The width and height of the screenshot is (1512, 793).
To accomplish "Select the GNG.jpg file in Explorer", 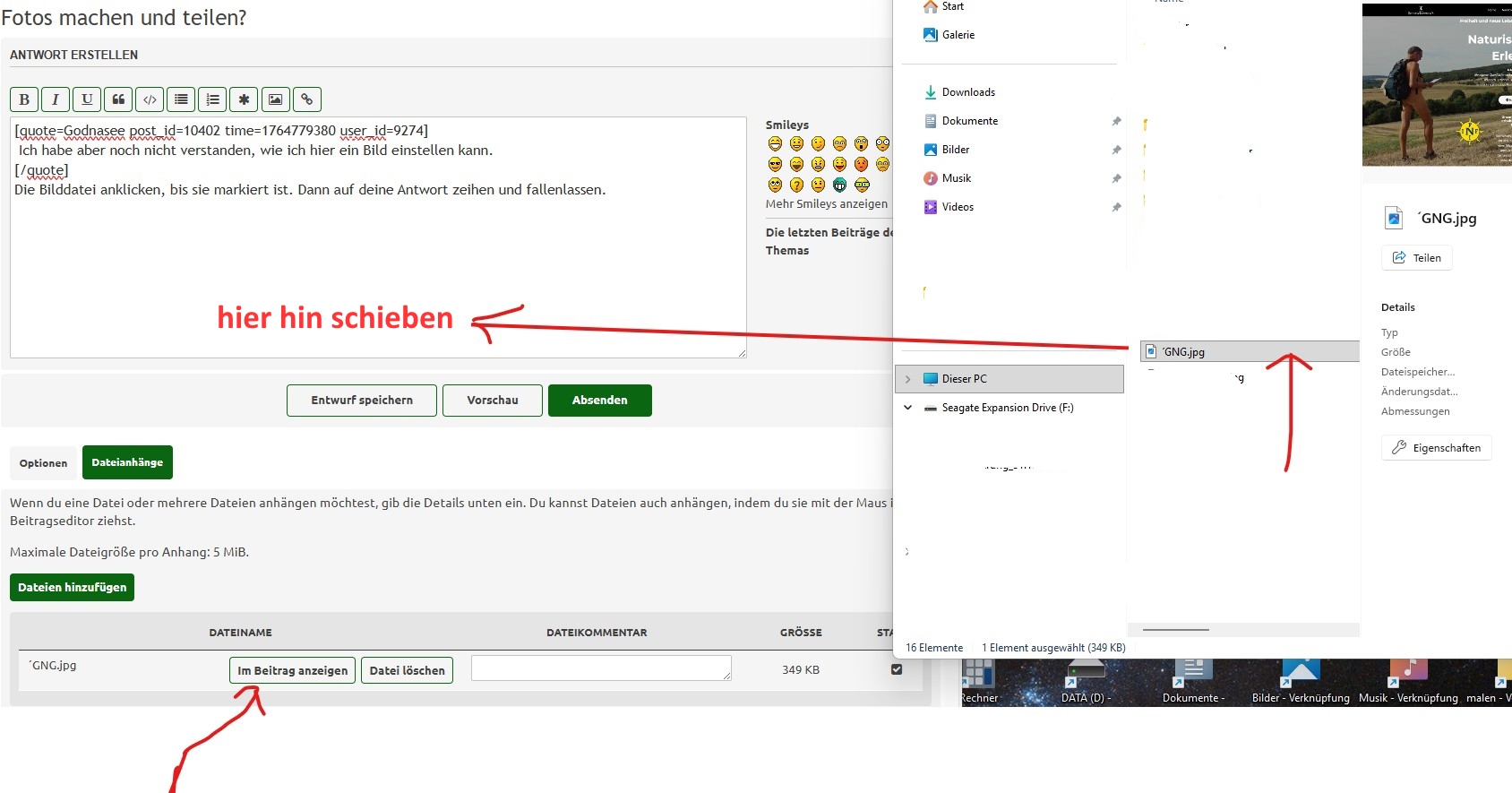I will point(1183,352).
